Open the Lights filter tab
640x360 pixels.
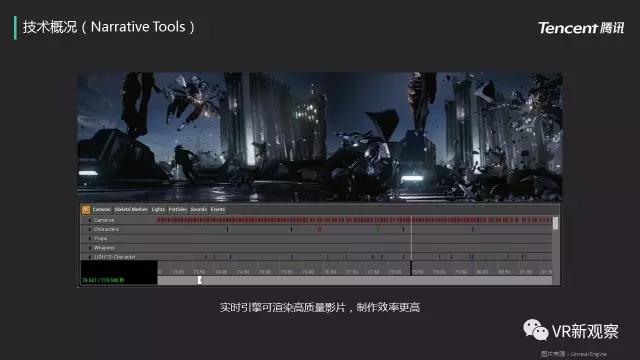[158, 210]
